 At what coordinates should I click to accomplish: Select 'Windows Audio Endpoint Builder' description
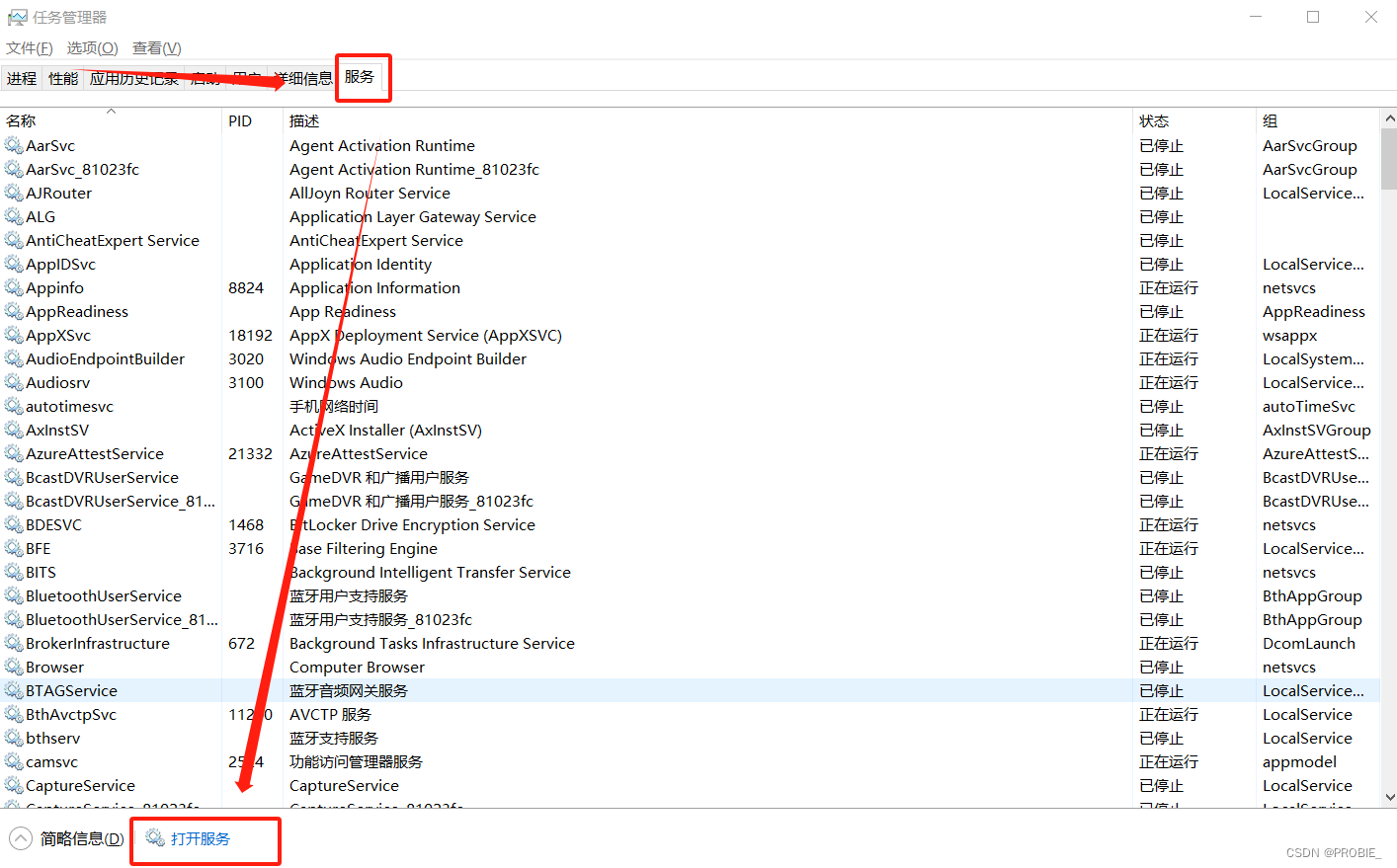(408, 358)
